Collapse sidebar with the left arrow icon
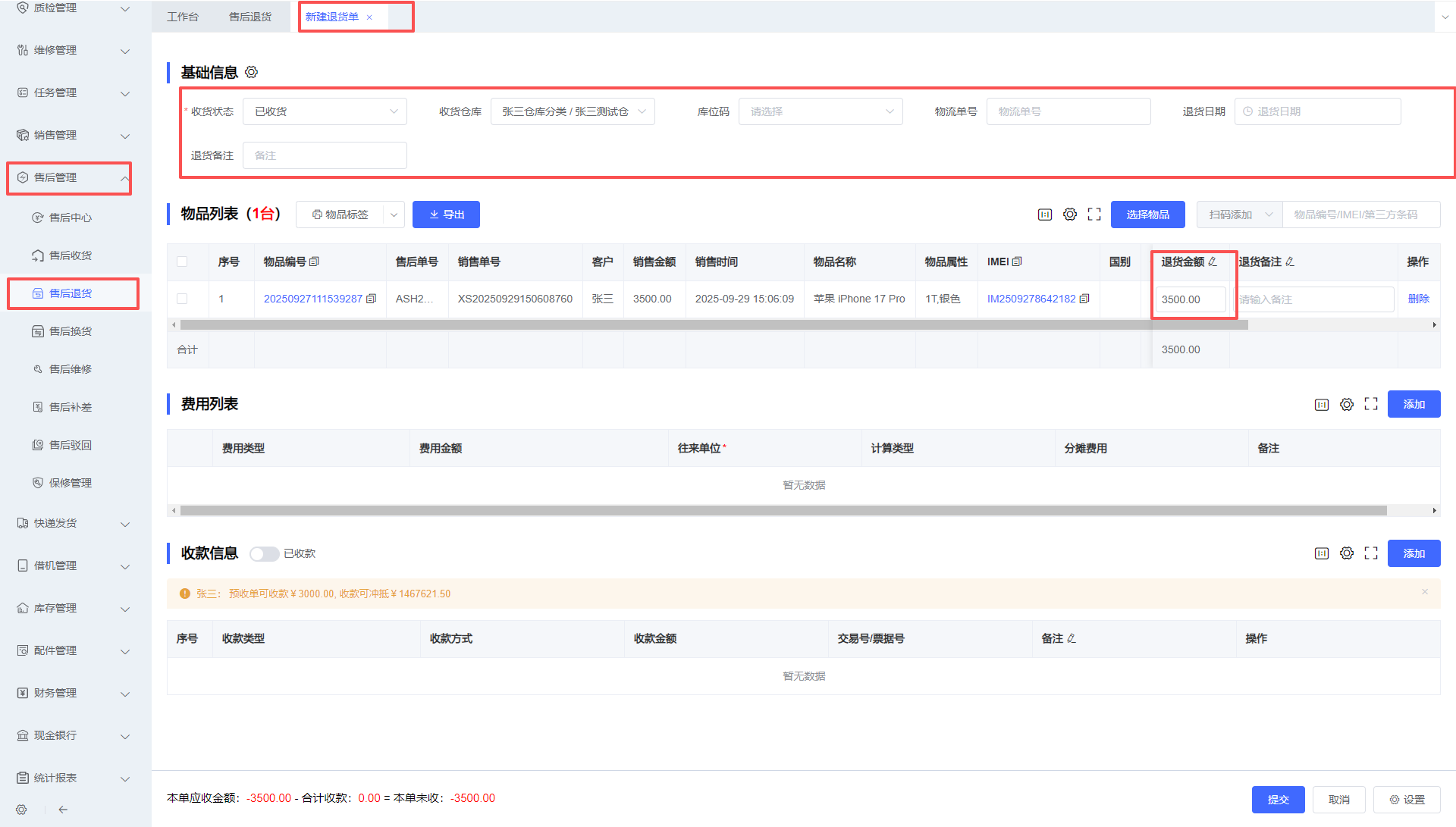This screenshot has width=1456, height=827. (x=63, y=810)
